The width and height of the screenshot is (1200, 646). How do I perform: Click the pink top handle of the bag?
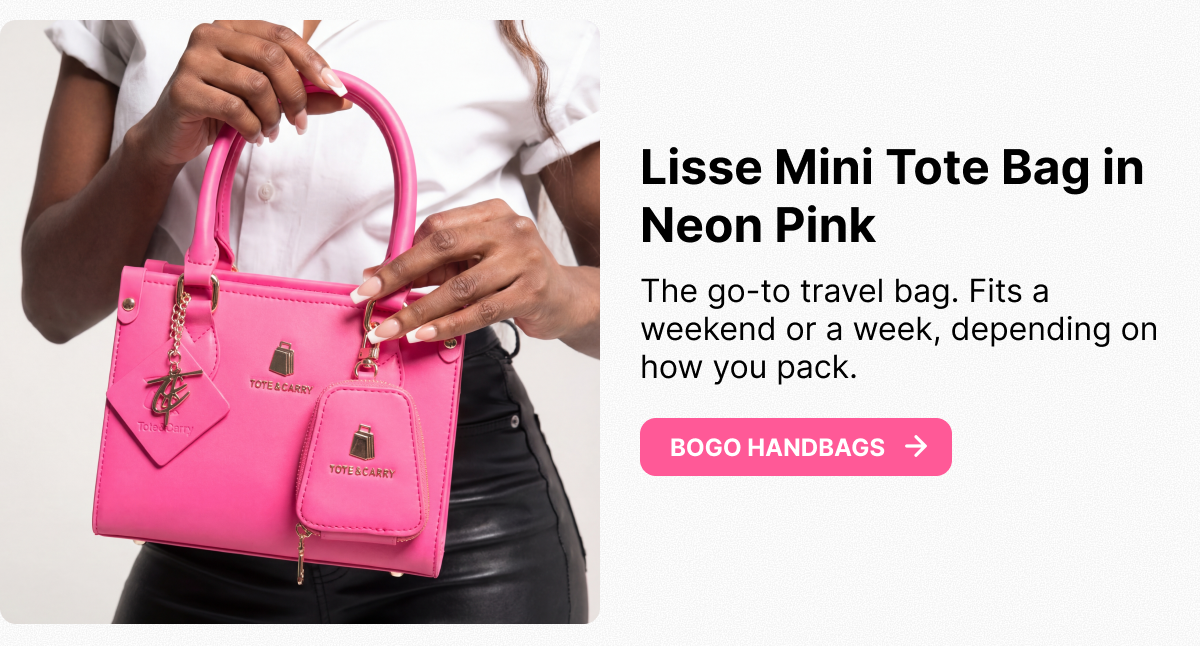pyautogui.click(x=310, y=170)
